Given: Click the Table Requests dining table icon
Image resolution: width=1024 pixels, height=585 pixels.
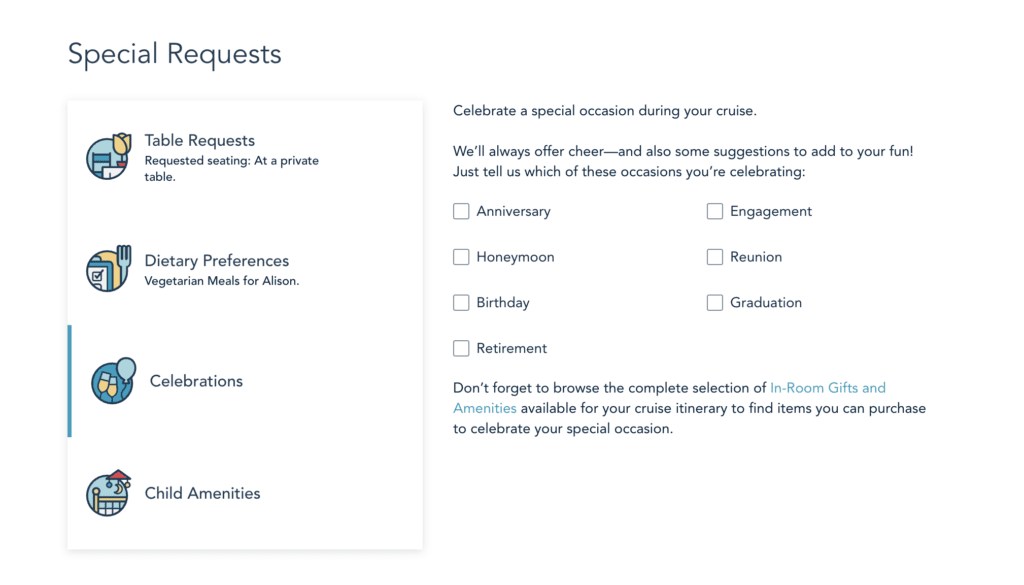Looking at the screenshot, I should [108, 156].
